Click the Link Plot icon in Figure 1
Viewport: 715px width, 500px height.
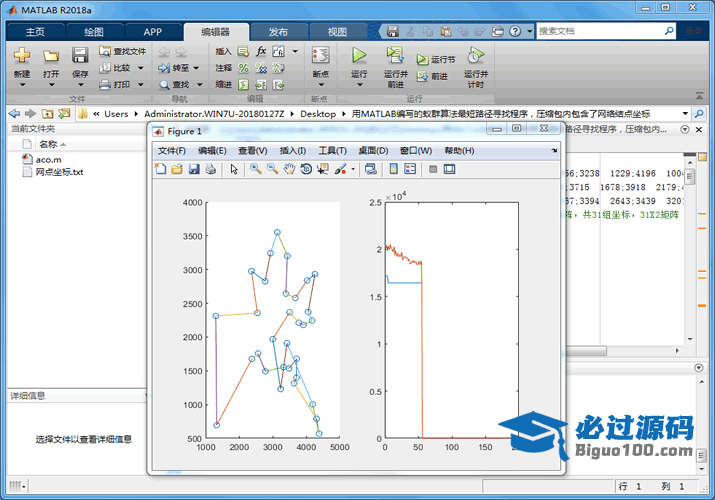tap(371, 169)
